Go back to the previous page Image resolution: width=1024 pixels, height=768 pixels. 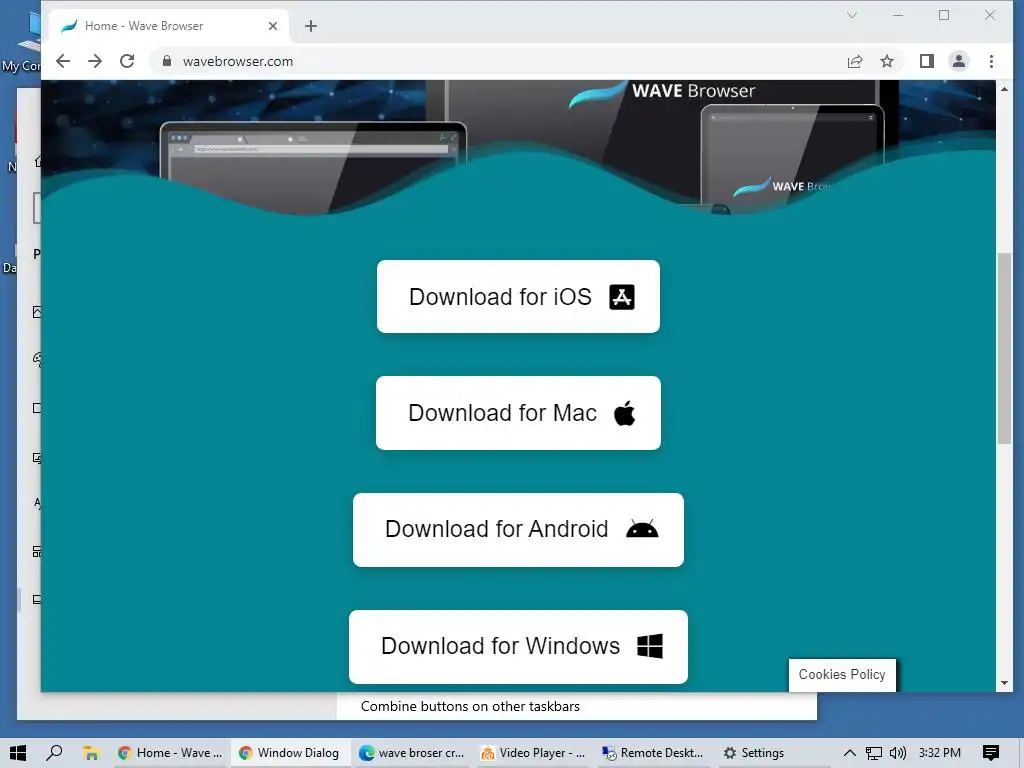[x=63, y=61]
